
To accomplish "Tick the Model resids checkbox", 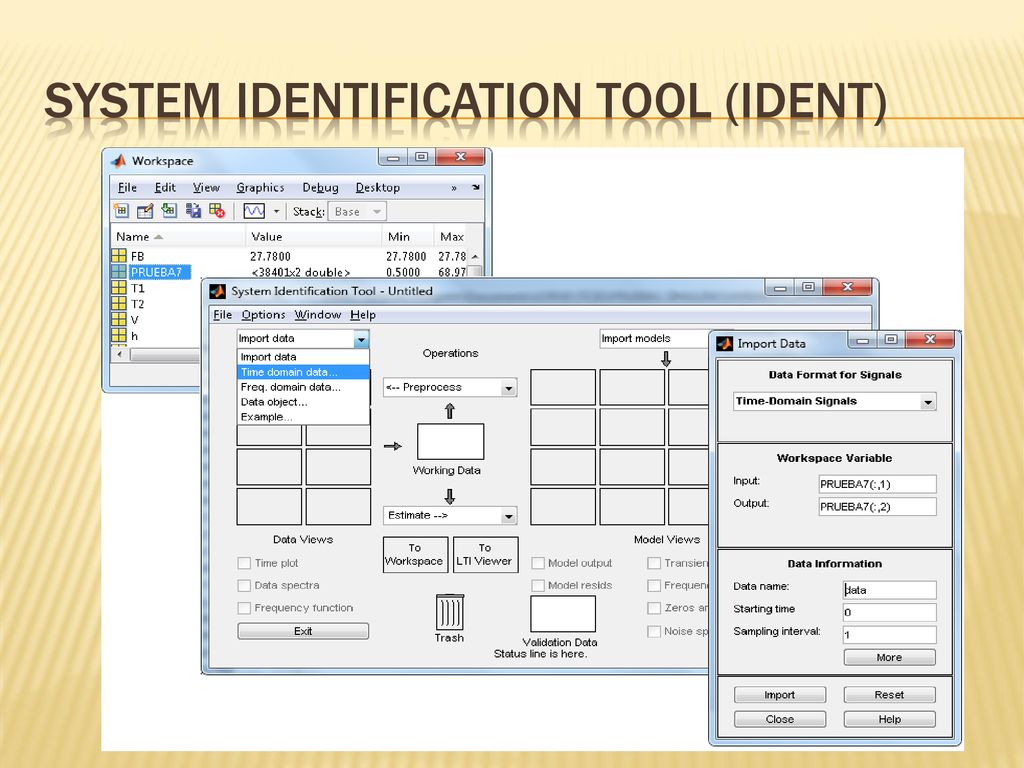I will click(538, 585).
